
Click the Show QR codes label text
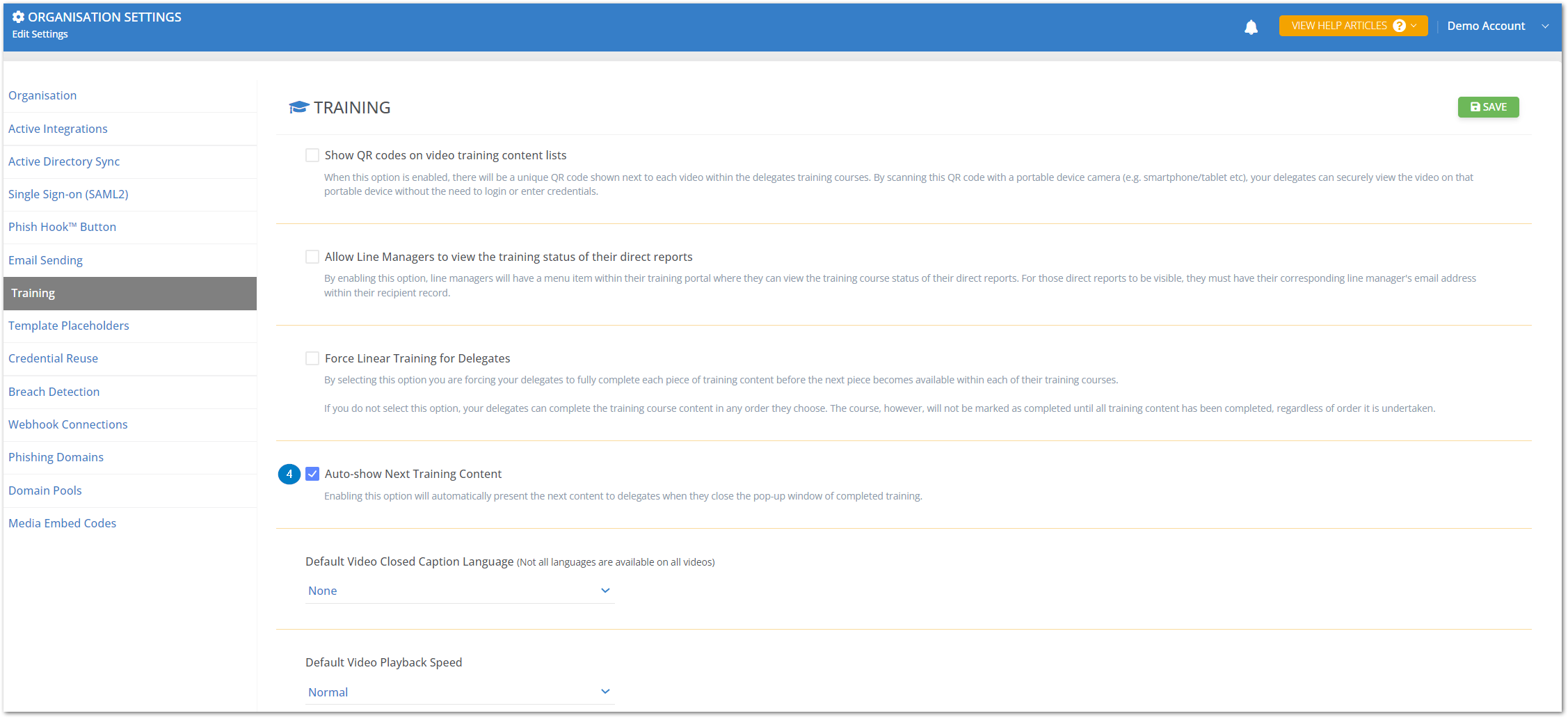pyautogui.click(x=445, y=155)
